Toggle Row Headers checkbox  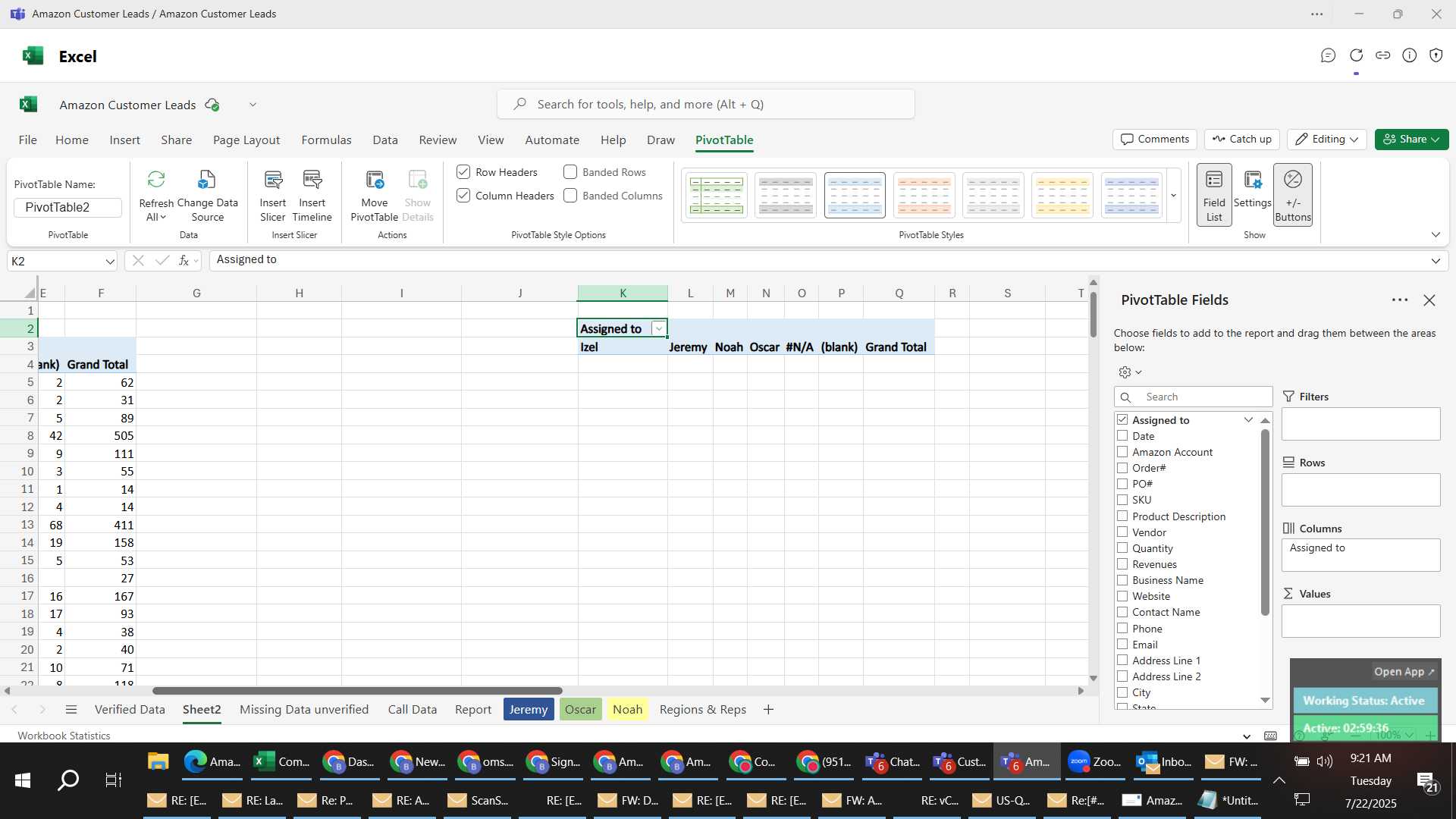(463, 172)
